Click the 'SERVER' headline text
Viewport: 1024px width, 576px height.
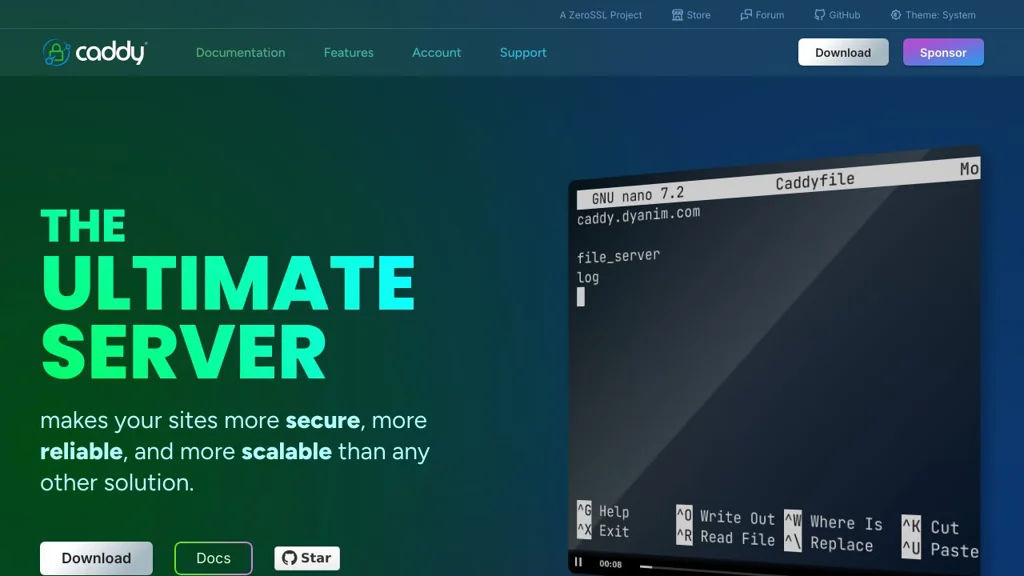tap(184, 352)
